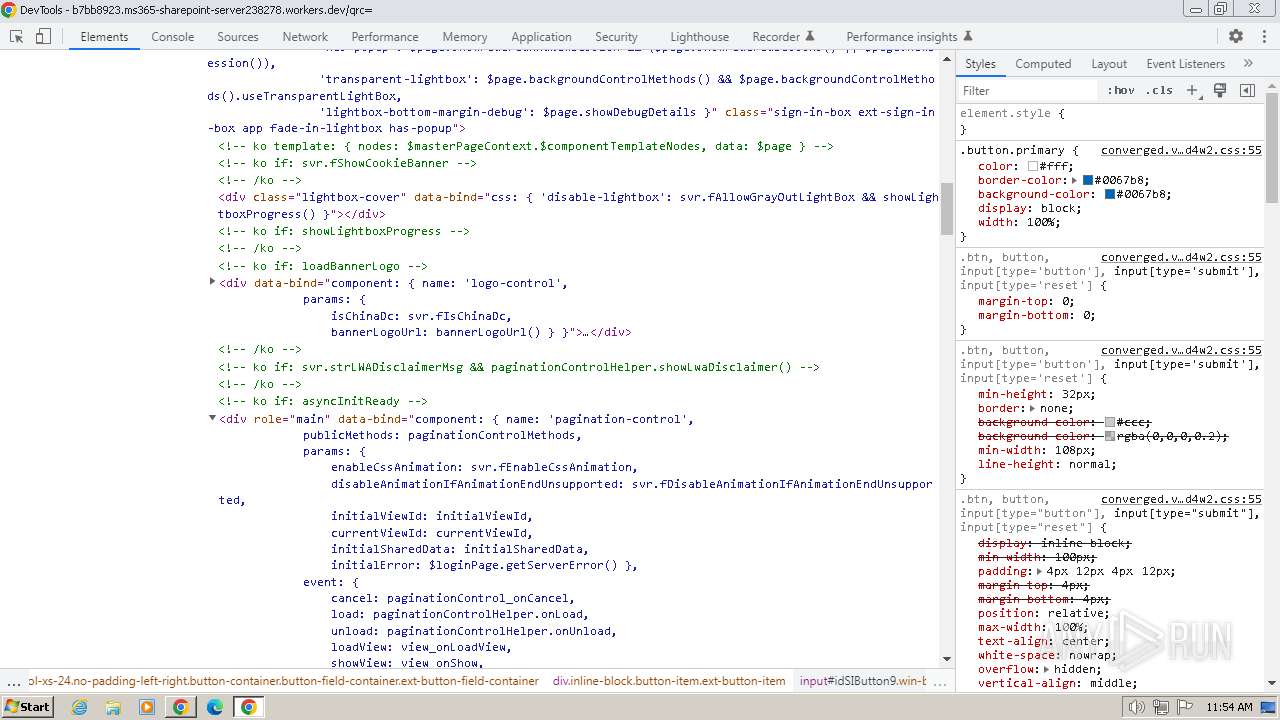Click the Styles pane scrollbar thumb
The height and width of the screenshot is (720, 1280).
(1272, 150)
